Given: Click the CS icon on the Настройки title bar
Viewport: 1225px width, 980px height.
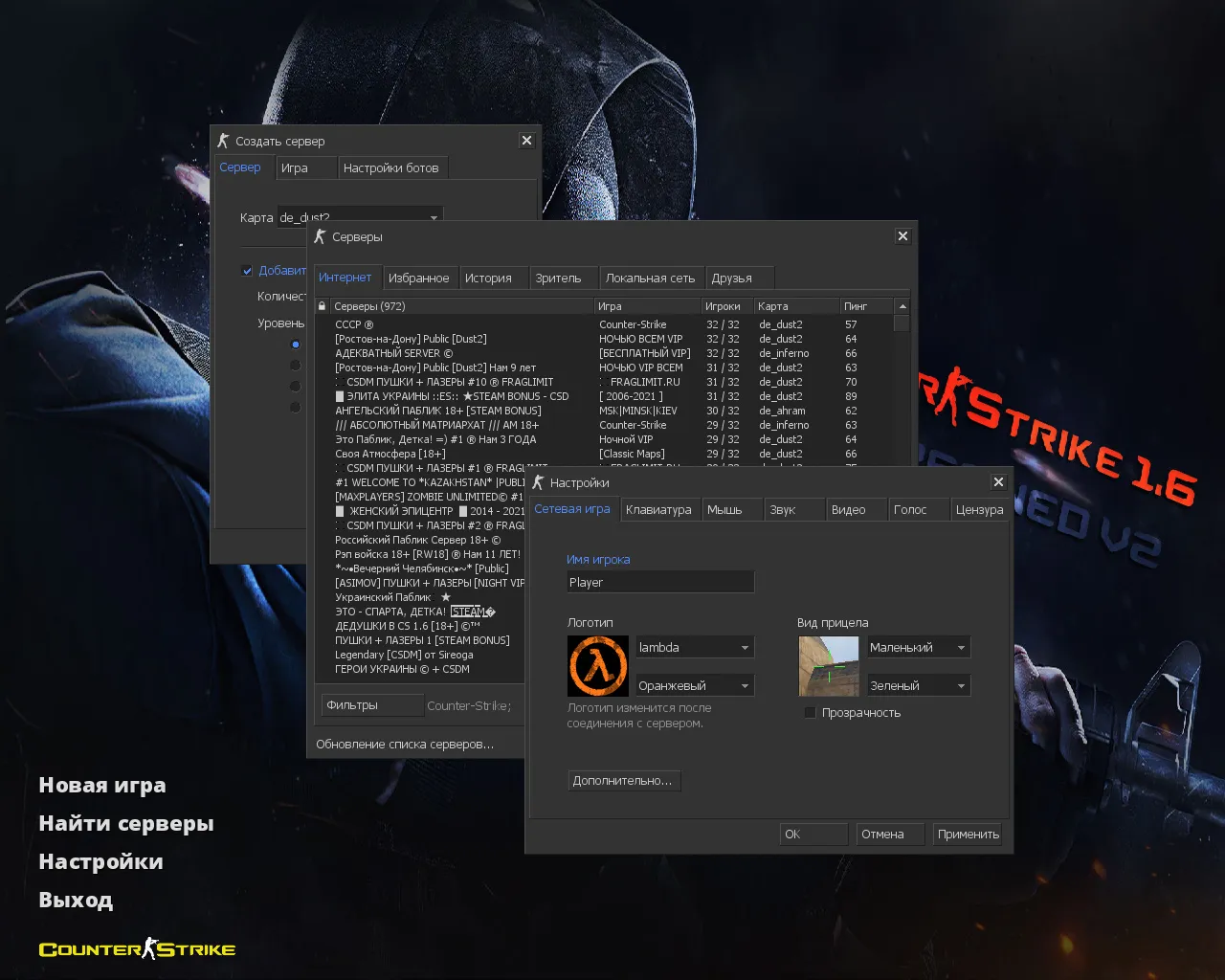Looking at the screenshot, I should (537, 482).
